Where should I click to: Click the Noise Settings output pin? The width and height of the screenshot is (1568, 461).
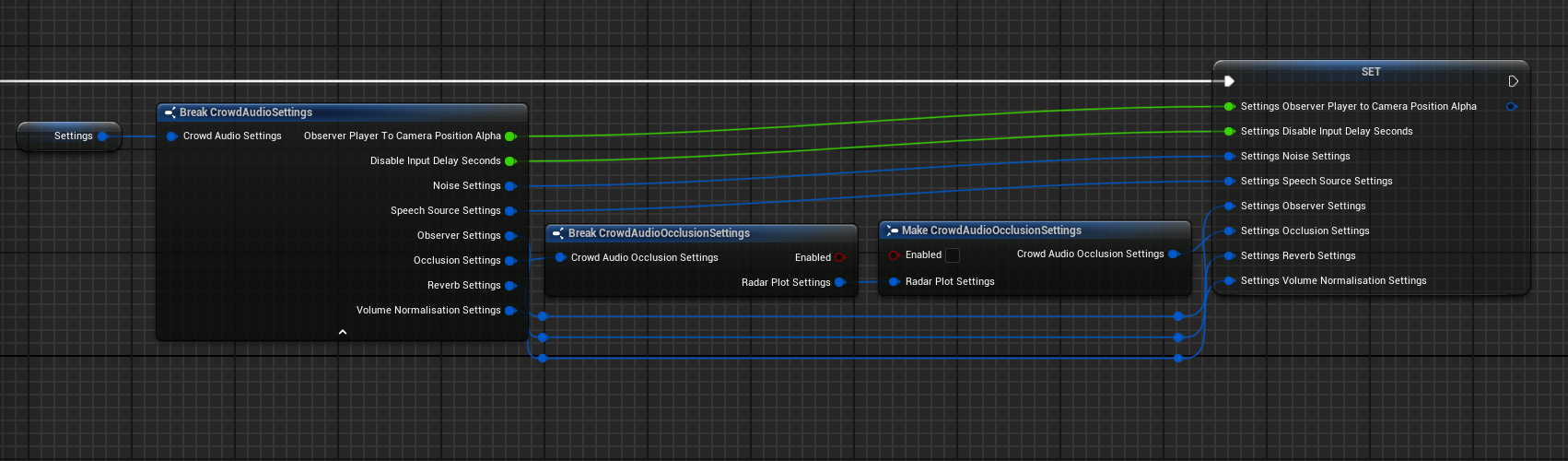click(x=510, y=186)
